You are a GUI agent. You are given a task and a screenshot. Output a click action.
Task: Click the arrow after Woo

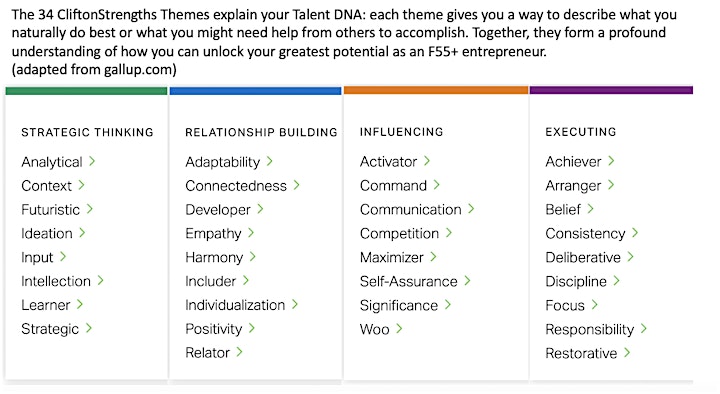pyautogui.click(x=399, y=328)
